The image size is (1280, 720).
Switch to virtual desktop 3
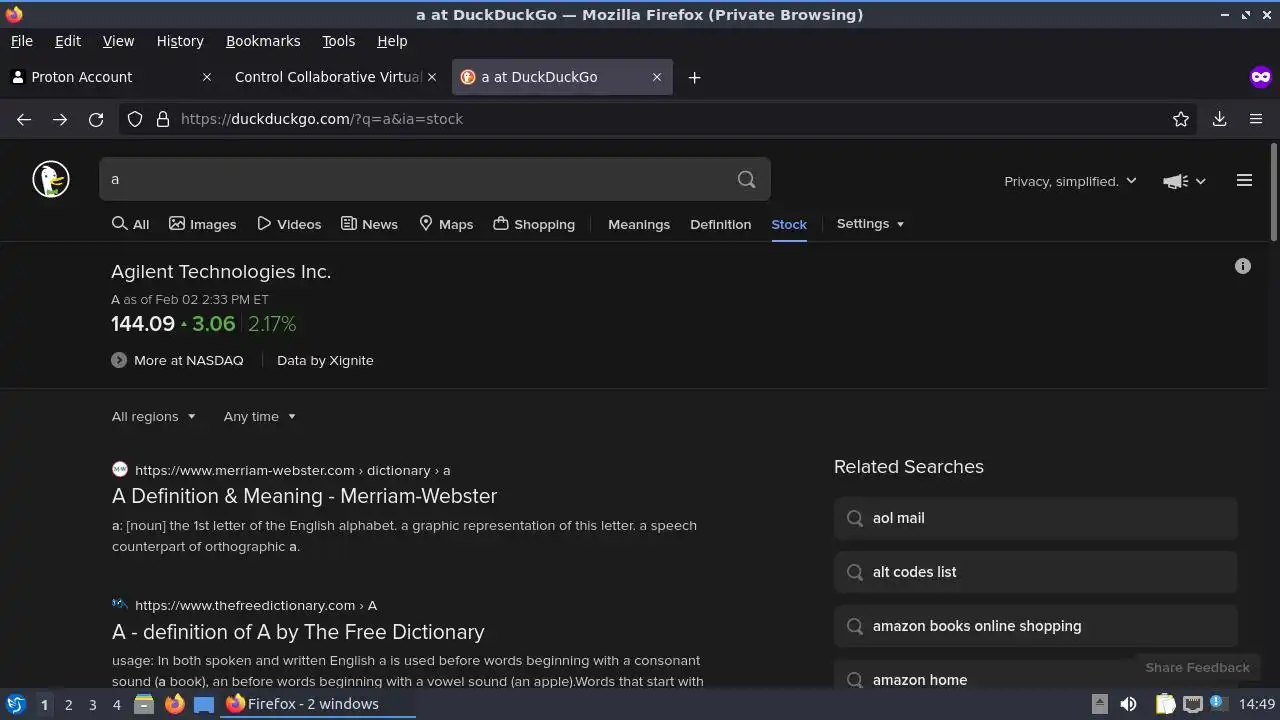pyautogui.click(x=92, y=705)
